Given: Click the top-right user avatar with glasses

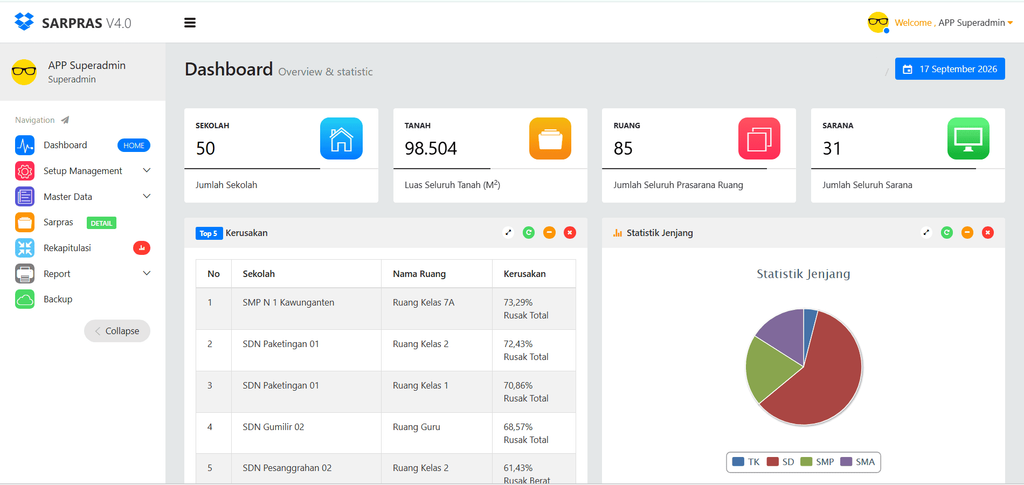Looking at the screenshot, I should coord(878,22).
